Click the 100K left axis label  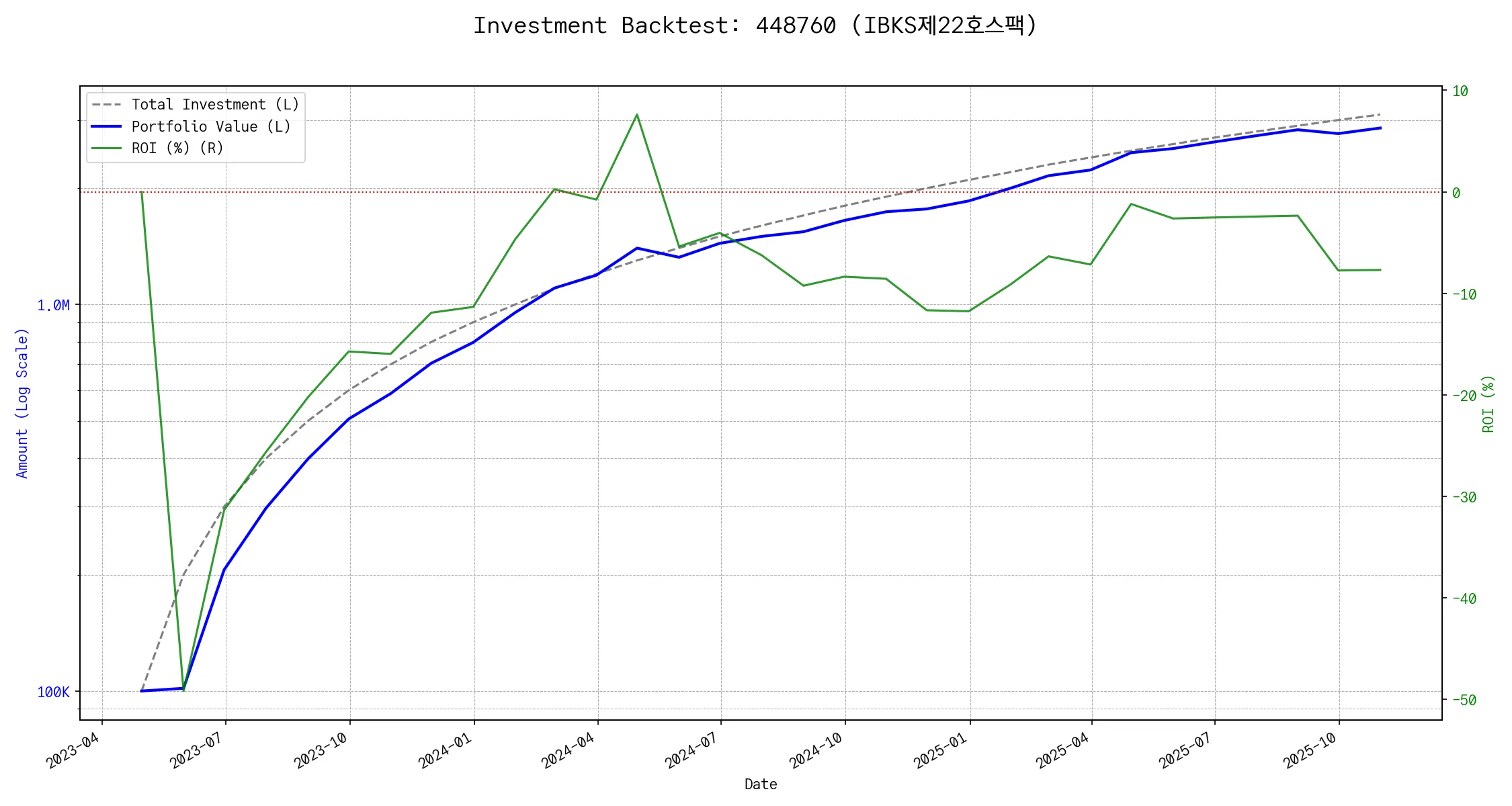click(x=53, y=692)
